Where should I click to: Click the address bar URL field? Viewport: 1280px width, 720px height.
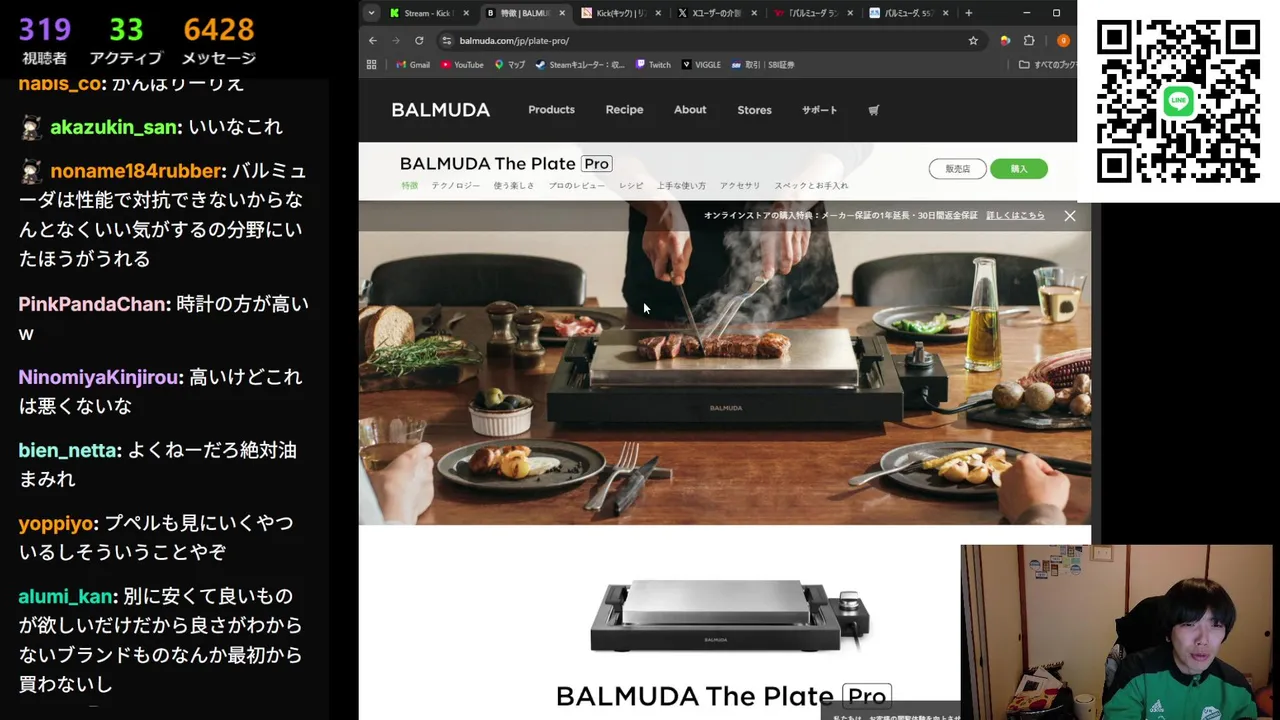(700, 41)
